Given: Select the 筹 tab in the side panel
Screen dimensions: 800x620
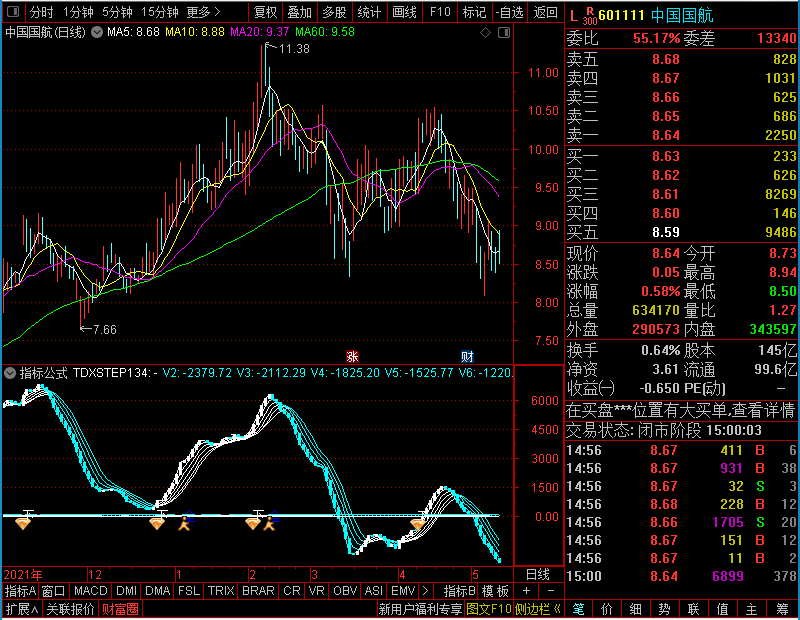Looking at the screenshot, I should point(782,609).
